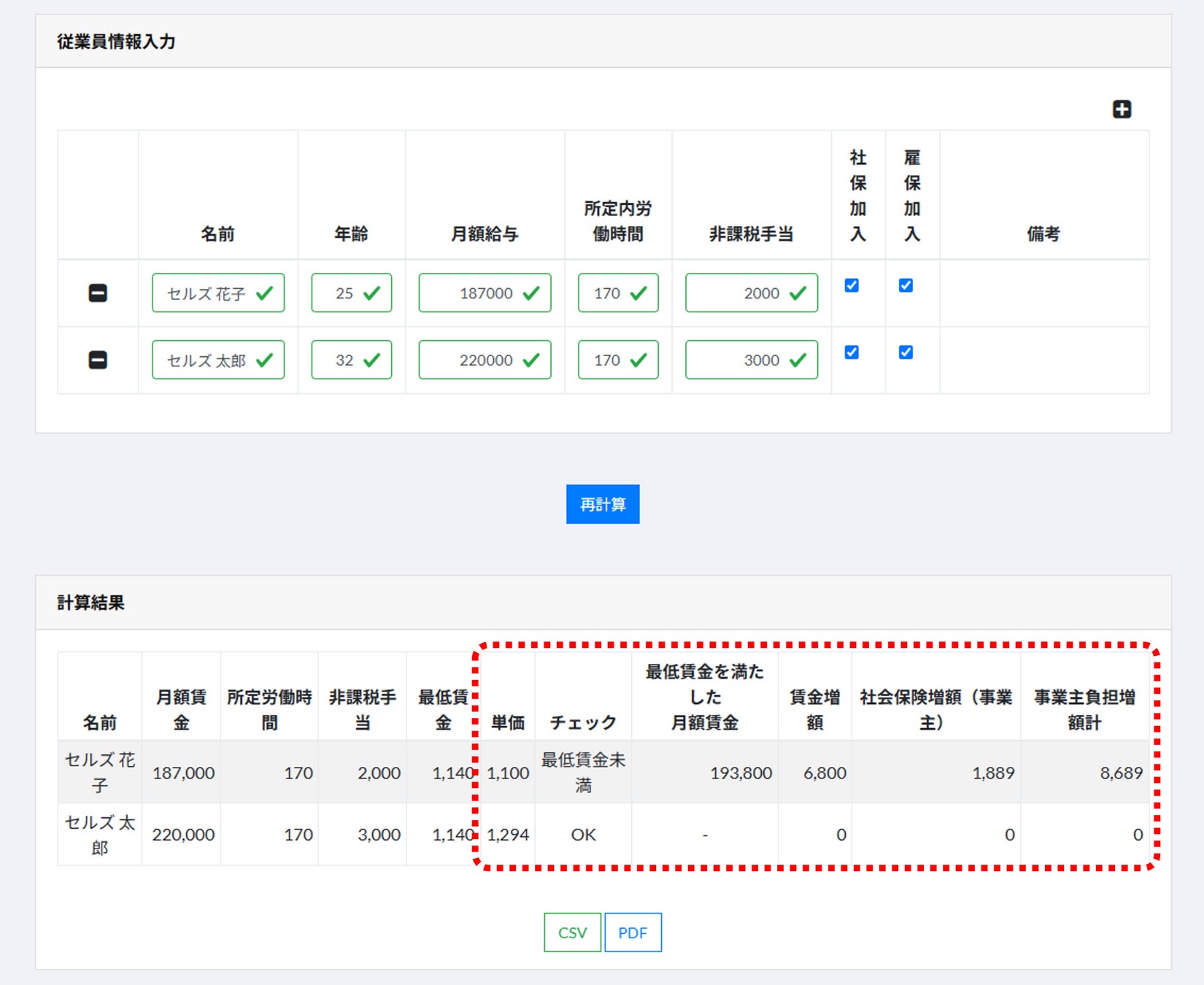The width and height of the screenshot is (1204, 985).
Task: Edit the monthly salary field 220000
Action: tap(485, 360)
